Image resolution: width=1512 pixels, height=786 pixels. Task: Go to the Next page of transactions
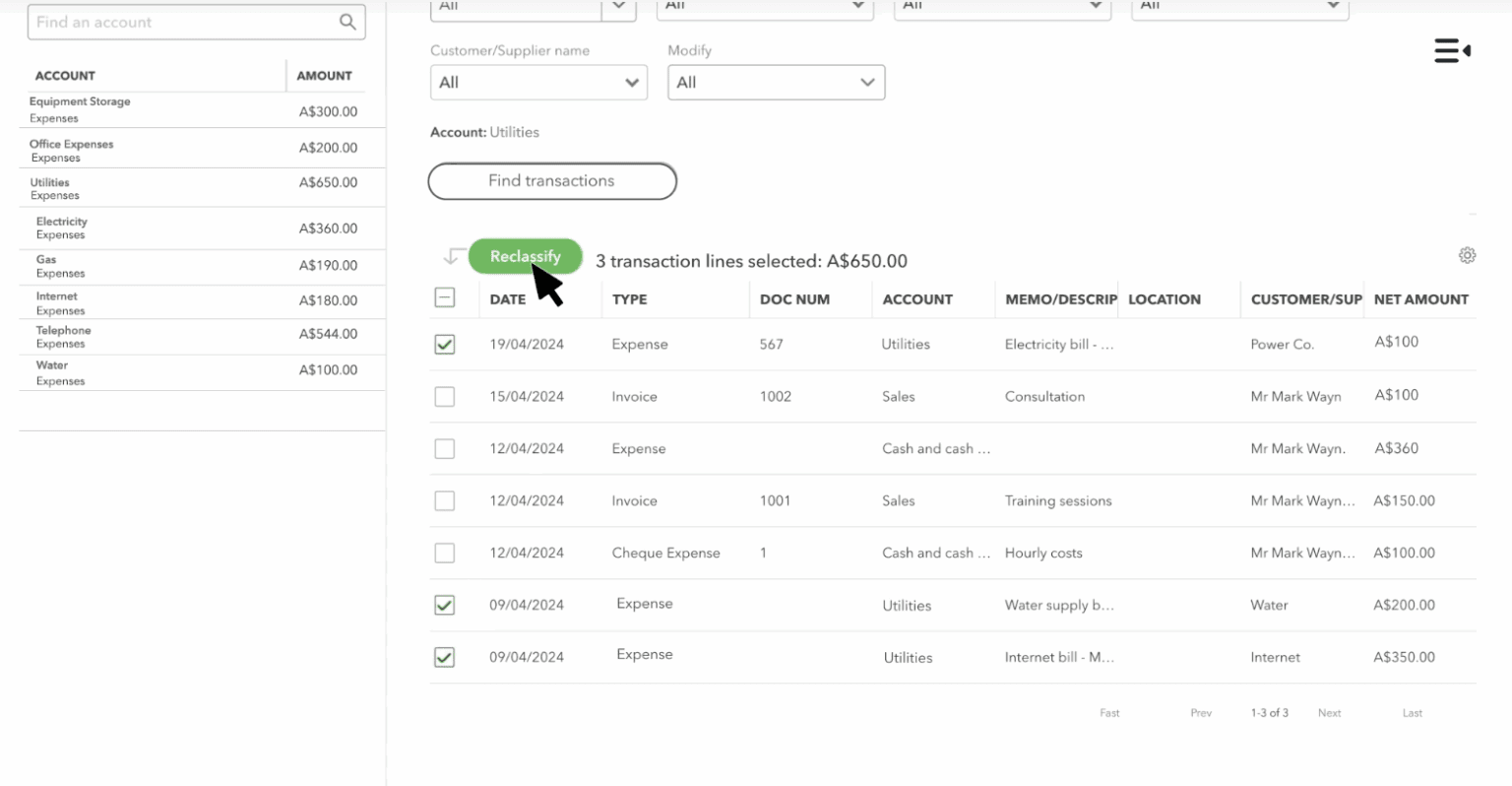point(1329,712)
